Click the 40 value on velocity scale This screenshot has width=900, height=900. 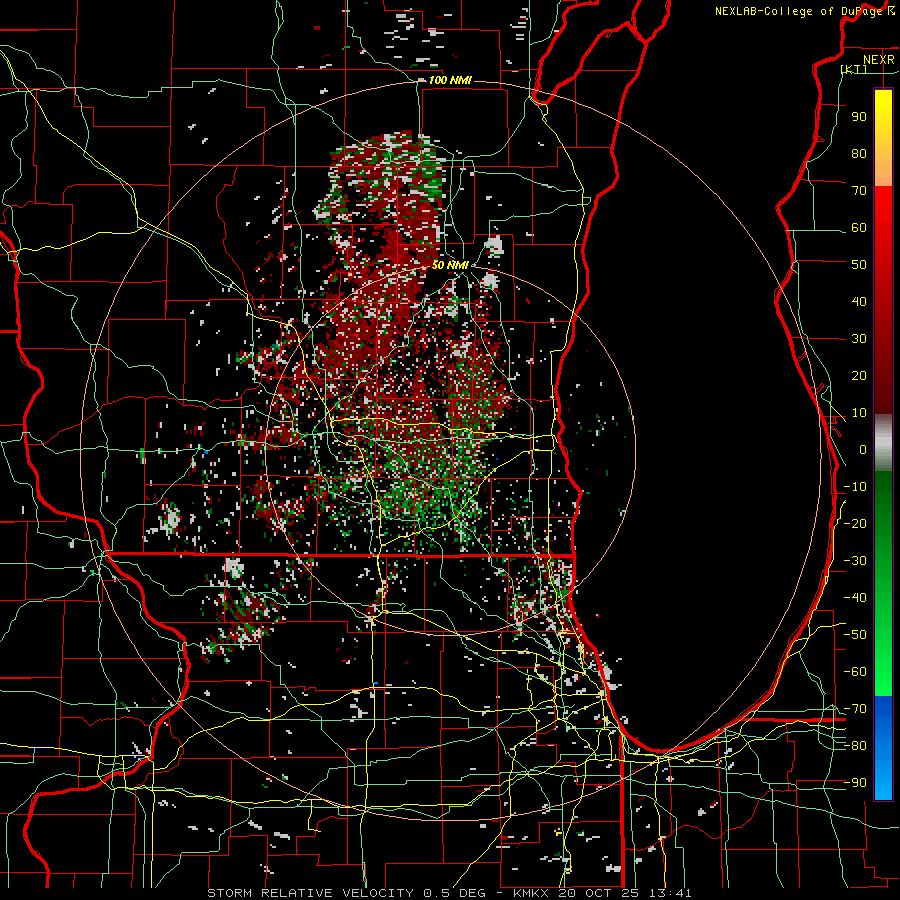coord(859,301)
